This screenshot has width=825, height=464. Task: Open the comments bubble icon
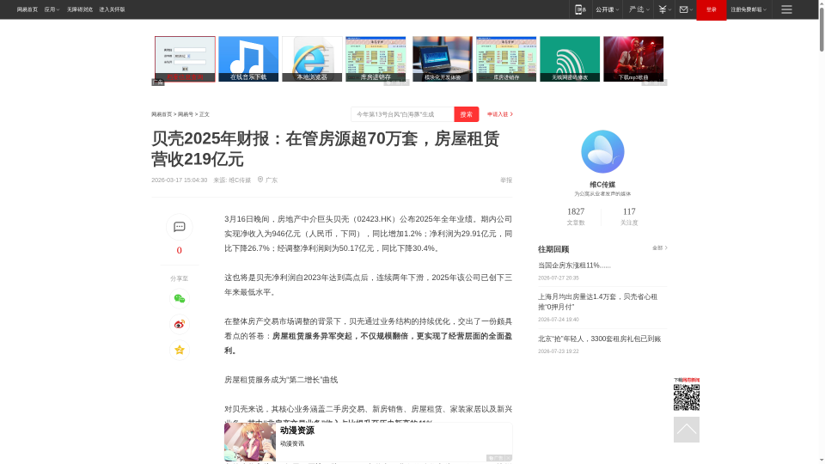179,227
